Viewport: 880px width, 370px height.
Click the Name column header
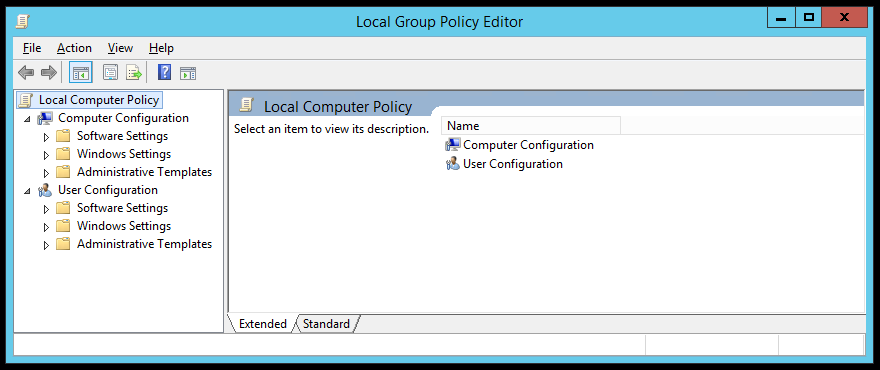(531, 126)
